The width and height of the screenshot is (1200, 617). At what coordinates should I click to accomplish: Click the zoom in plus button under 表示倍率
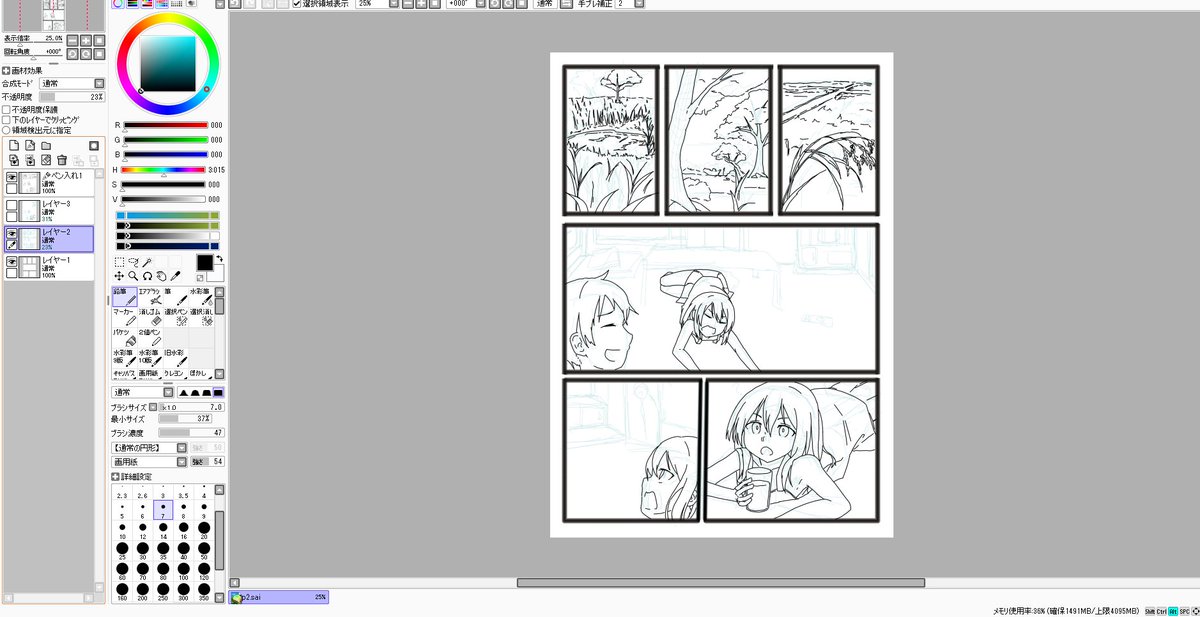[85, 40]
